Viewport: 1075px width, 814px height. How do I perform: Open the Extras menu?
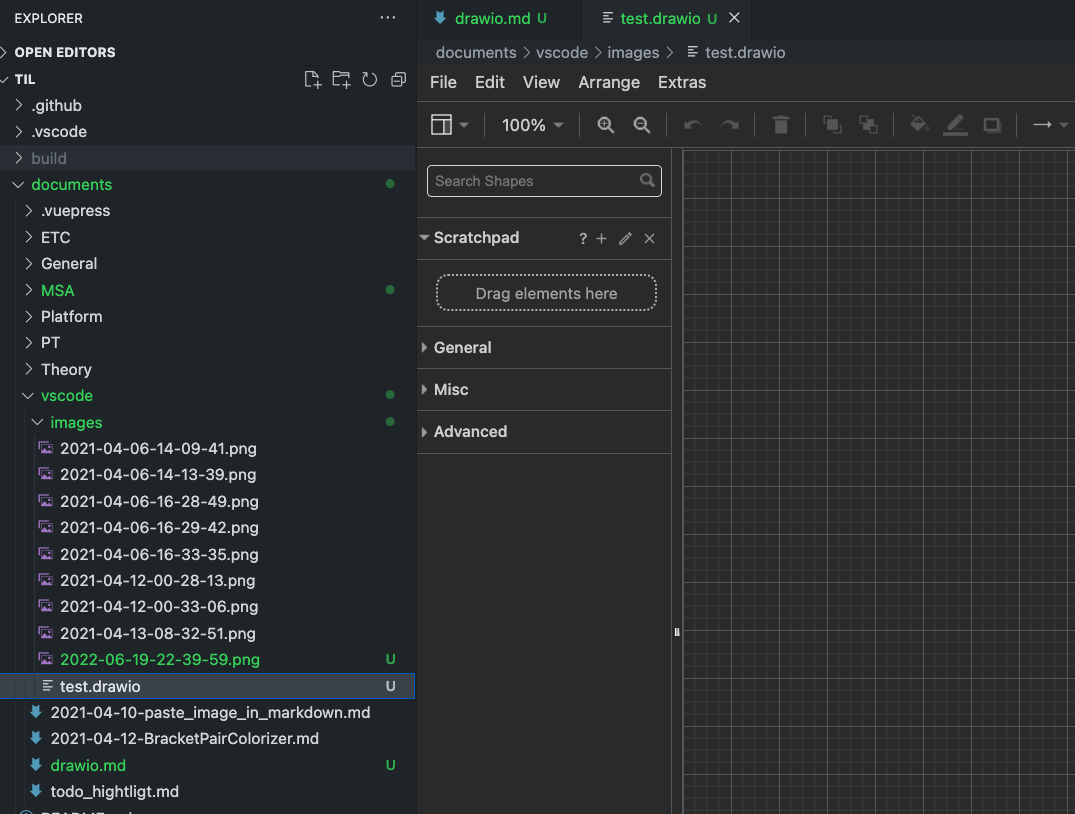tap(682, 82)
